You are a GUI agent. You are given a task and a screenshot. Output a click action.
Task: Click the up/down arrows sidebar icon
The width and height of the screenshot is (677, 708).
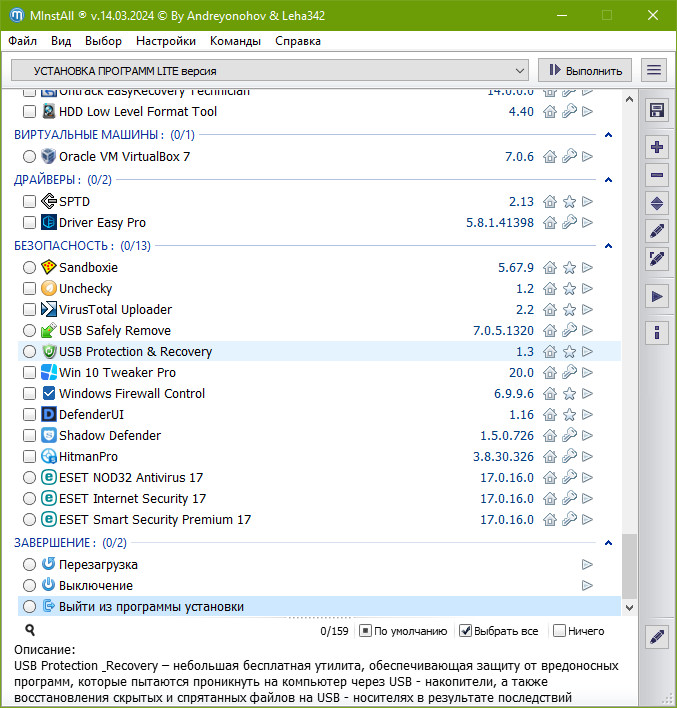coord(657,203)
